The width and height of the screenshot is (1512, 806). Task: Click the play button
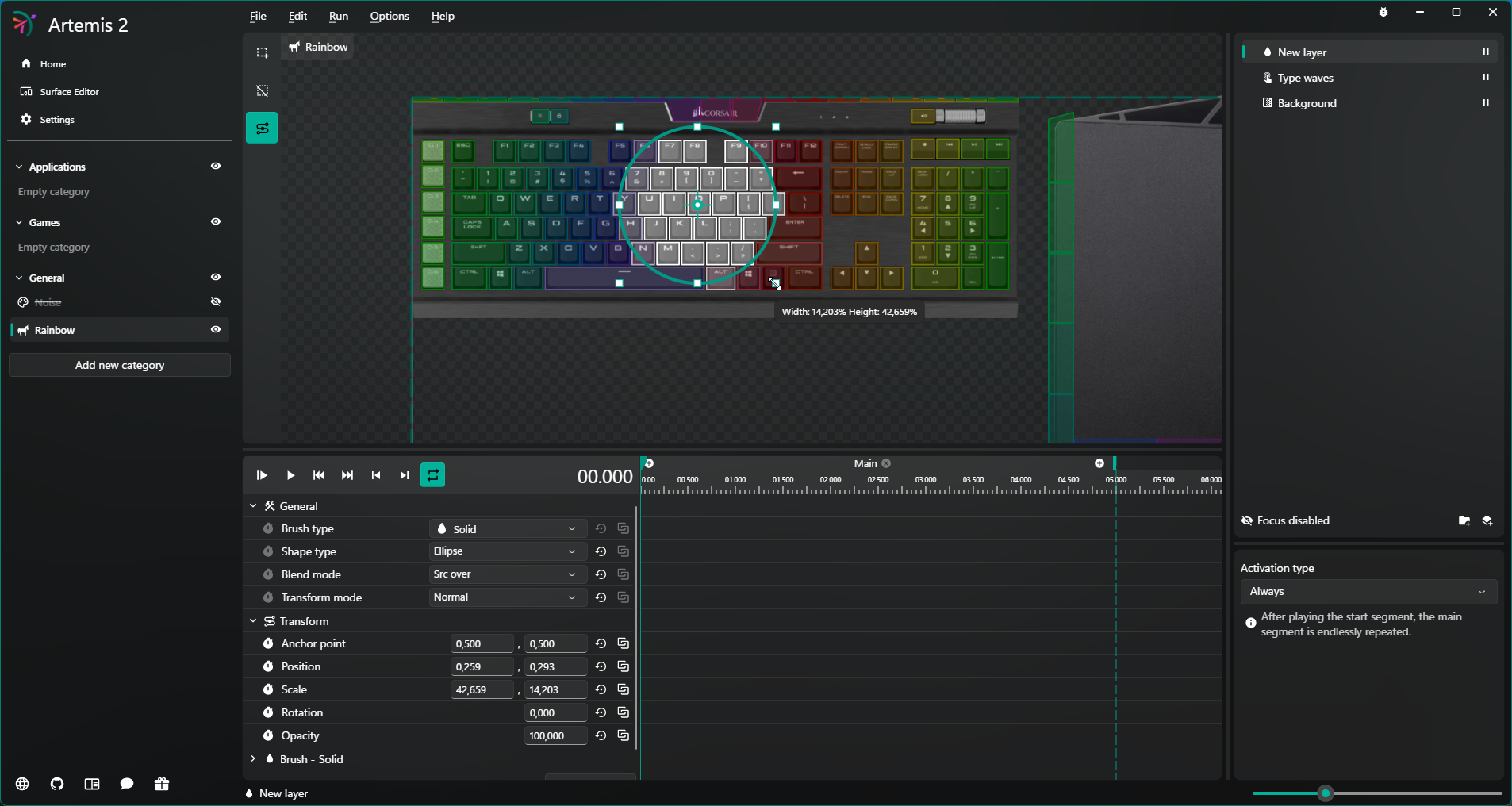tap(290, 475)
